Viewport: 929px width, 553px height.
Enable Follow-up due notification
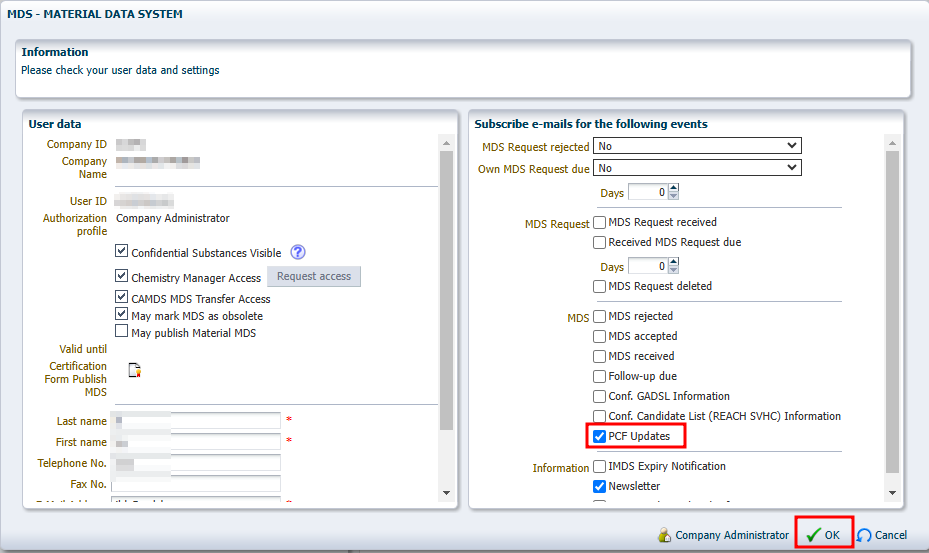click(x=600, y=376)
